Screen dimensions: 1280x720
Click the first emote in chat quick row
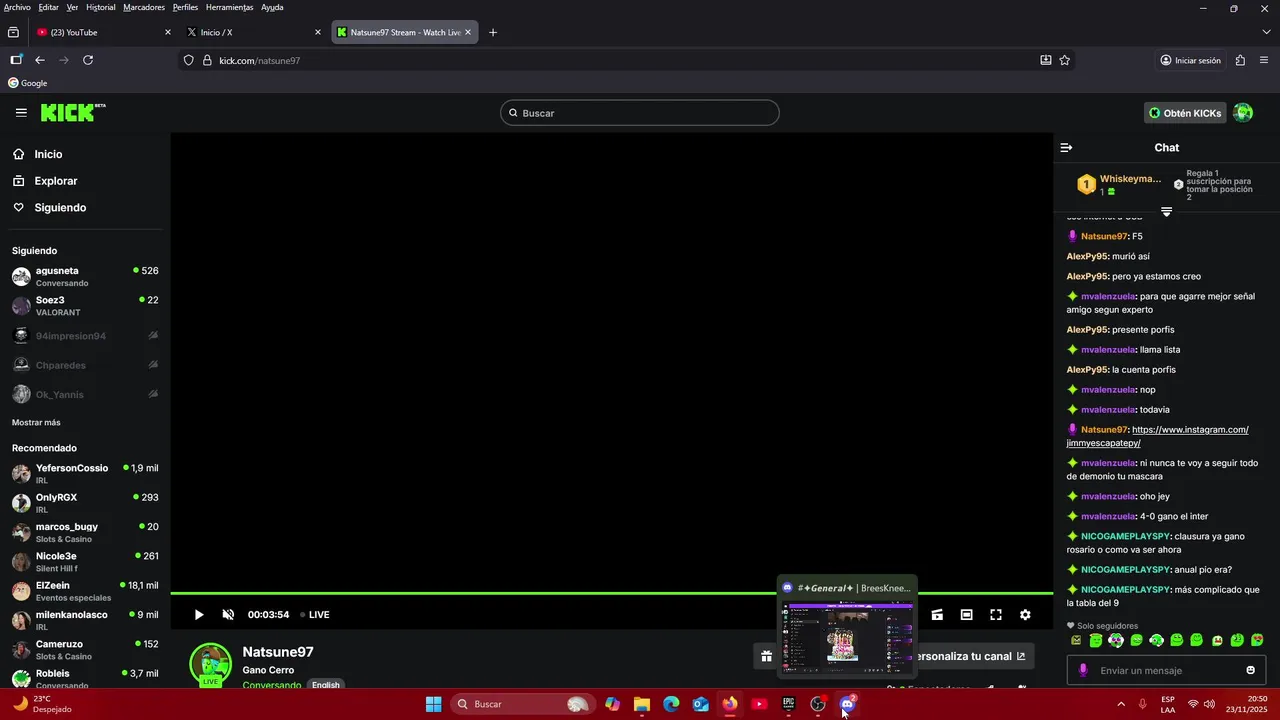[1076, 640]
